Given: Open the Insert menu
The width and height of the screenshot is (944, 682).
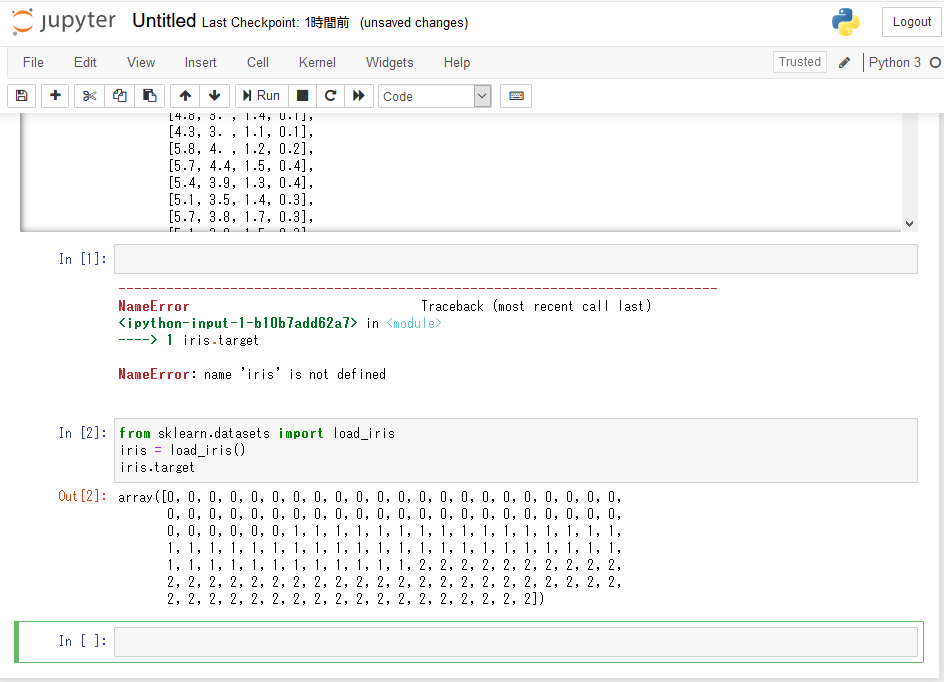Looking at the screenshot, I should click(x=200, y=63).
